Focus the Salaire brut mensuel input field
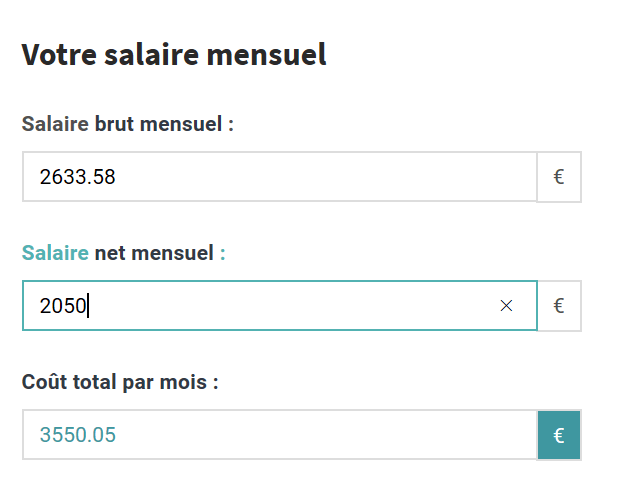 click(x=280, y=177)
